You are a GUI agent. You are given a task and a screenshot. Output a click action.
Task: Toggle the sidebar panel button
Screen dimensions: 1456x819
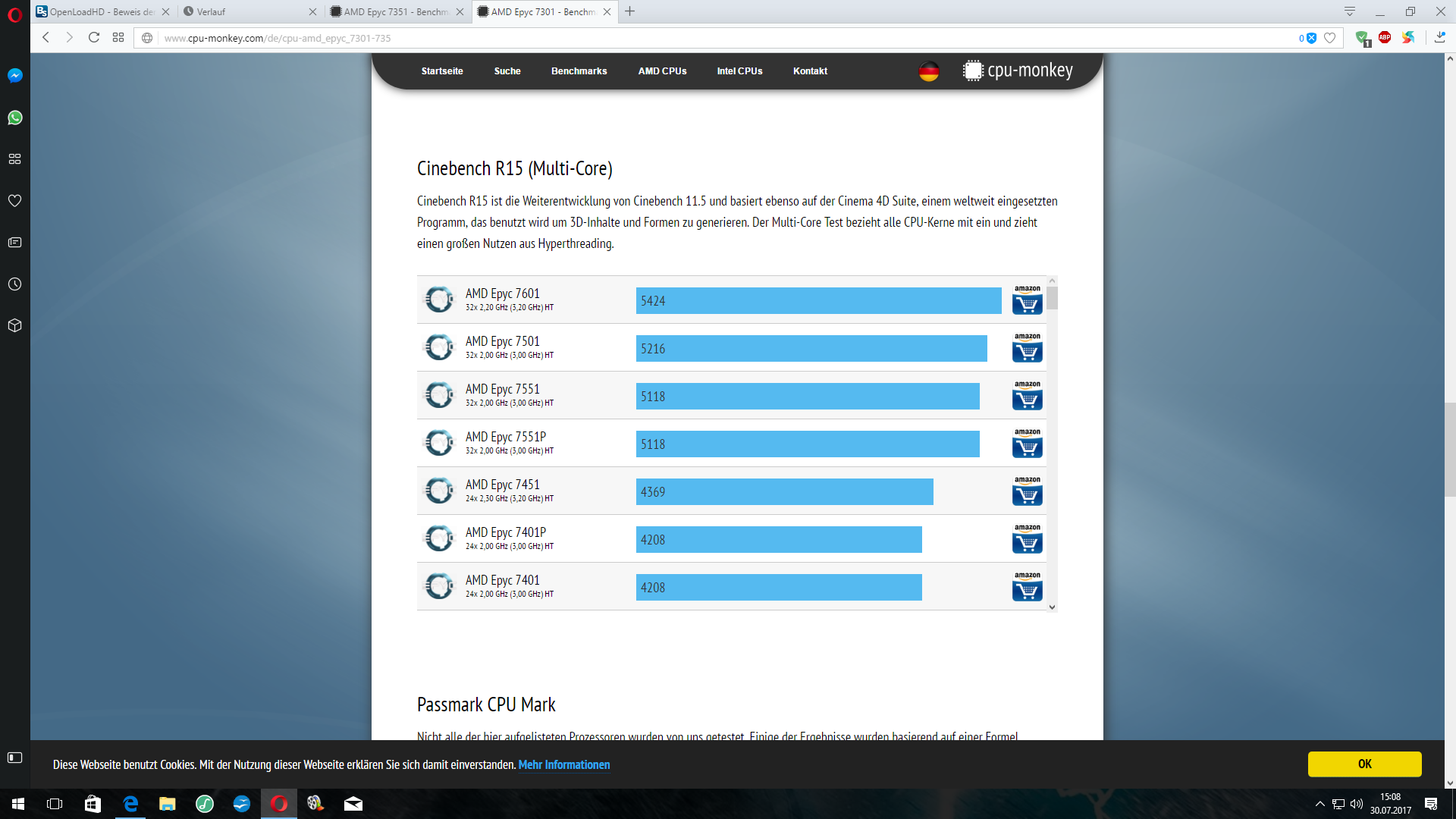[15, 758]
